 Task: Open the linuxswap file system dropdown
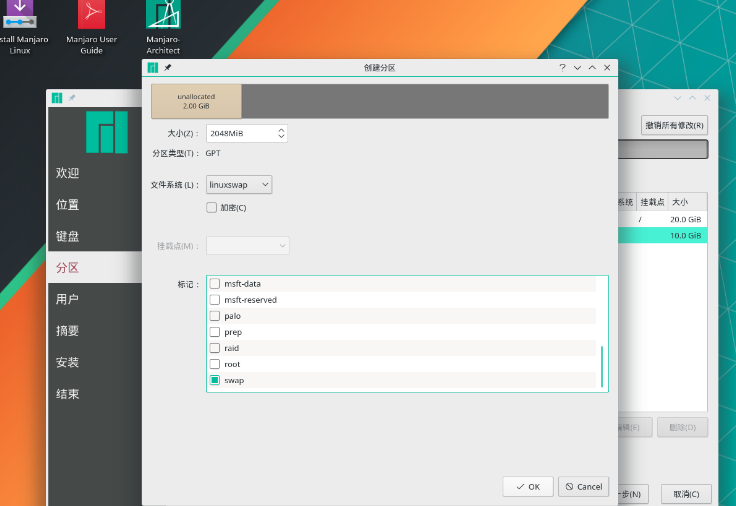(239, 184)
